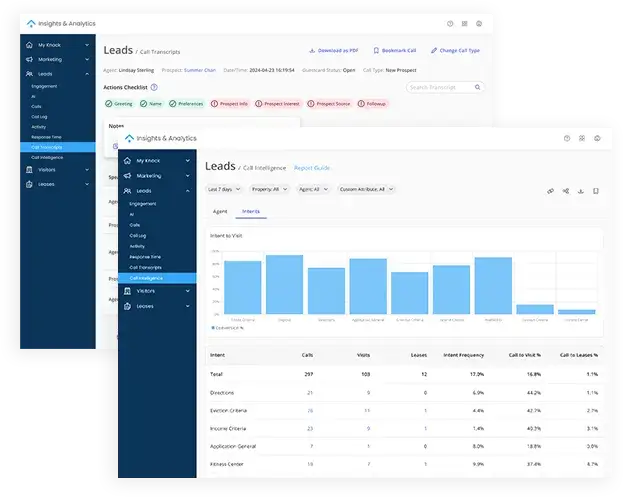Click the Prospect Source checklist chip
This screenshot has height=497, width=623.
[329, 104]
